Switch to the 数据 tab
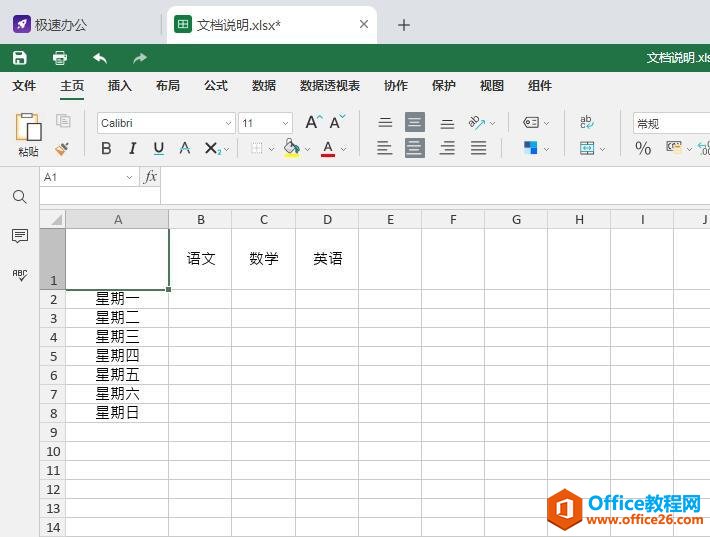 click(x=264, y=86)
